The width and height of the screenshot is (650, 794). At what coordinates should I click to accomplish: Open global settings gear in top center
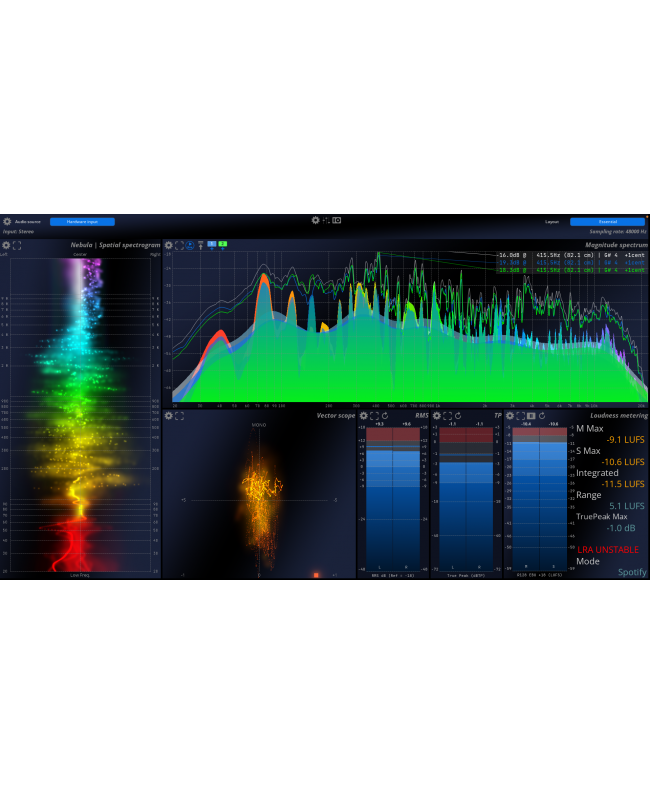pyautogui.click(x=315, y=220)
